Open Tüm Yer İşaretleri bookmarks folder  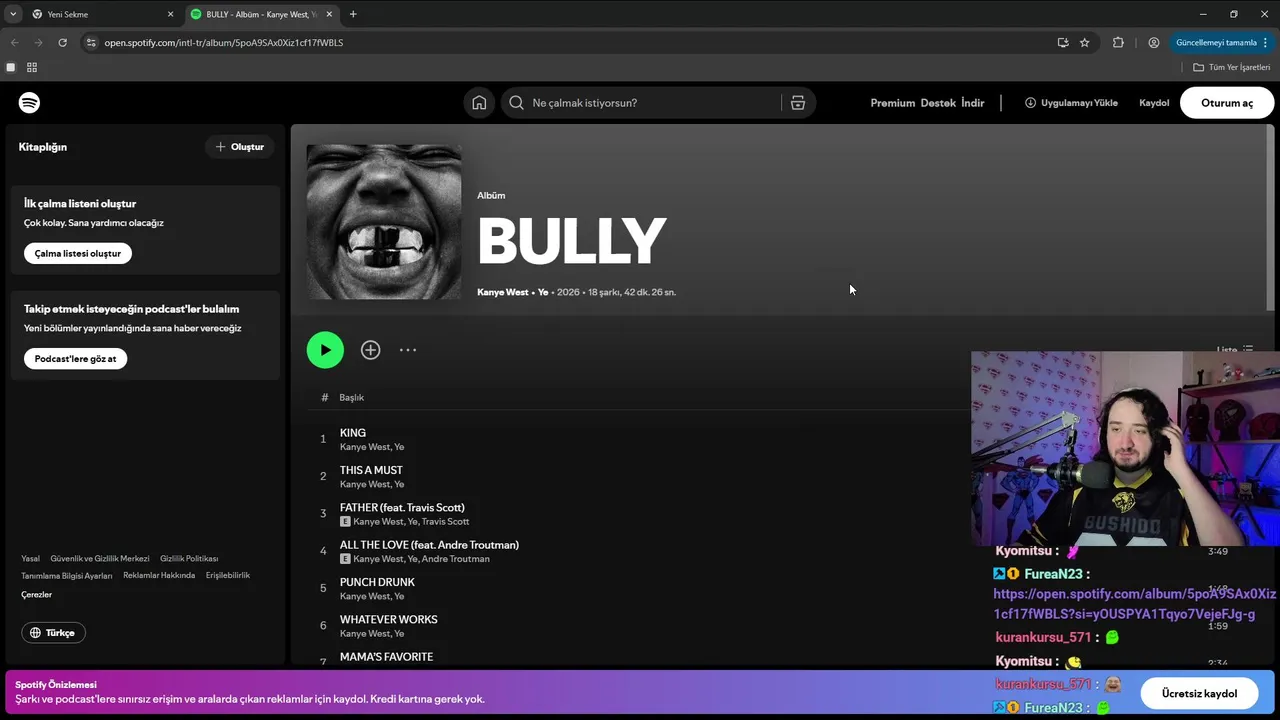point(1231,67)
